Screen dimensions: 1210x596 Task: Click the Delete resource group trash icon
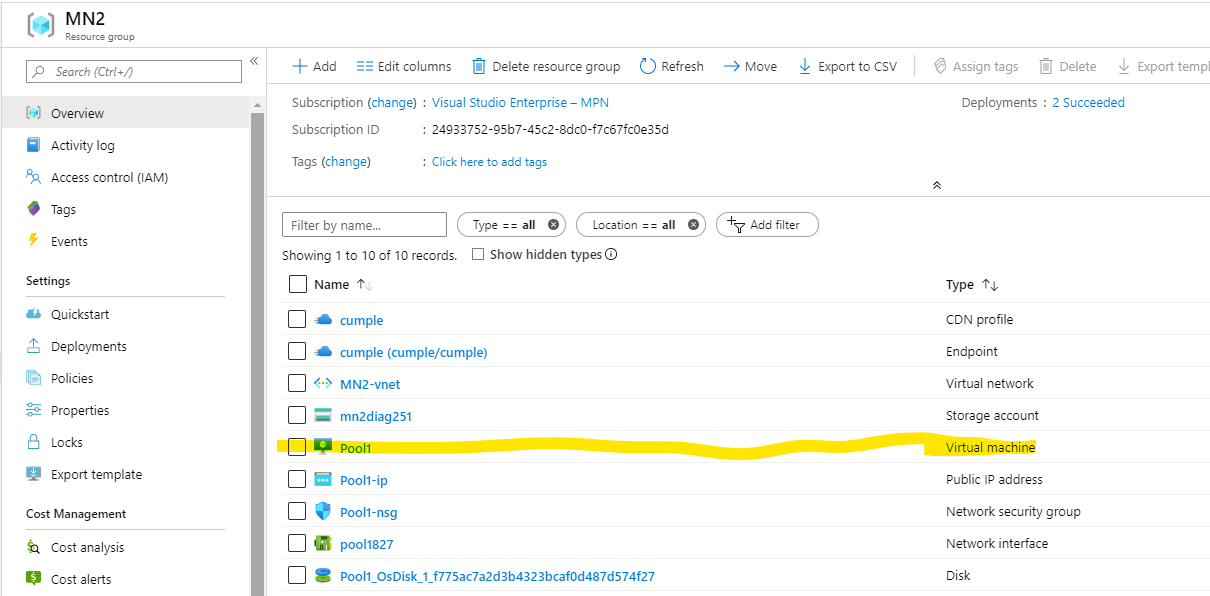(479, 66)
